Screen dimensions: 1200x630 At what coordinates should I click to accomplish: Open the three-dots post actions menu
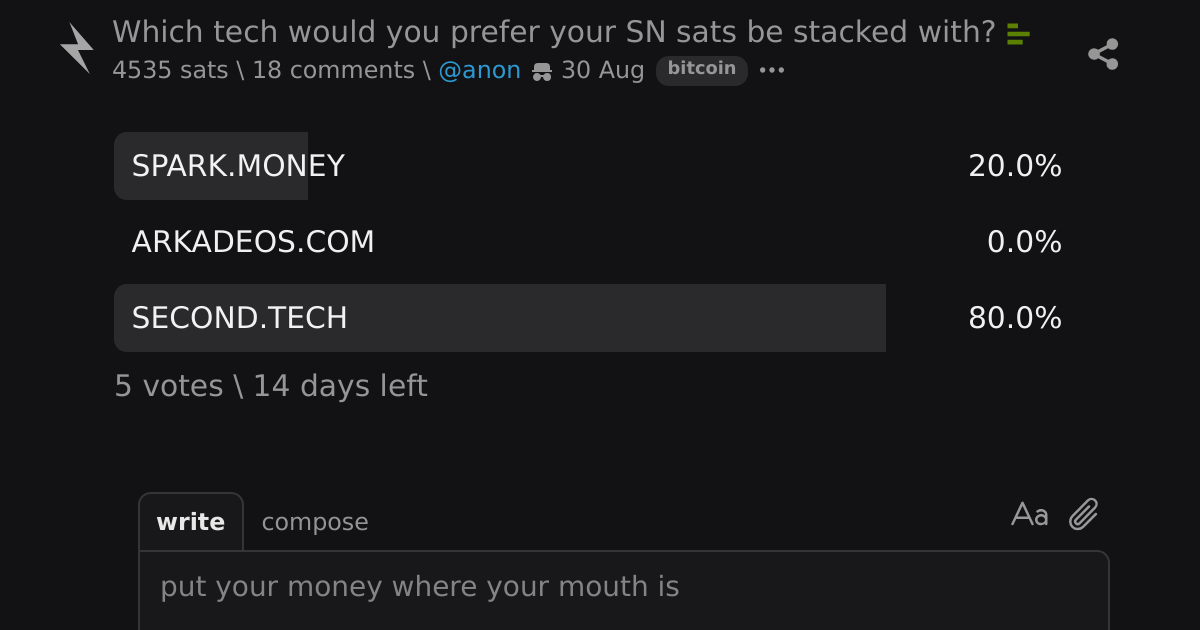pos(772,70)
